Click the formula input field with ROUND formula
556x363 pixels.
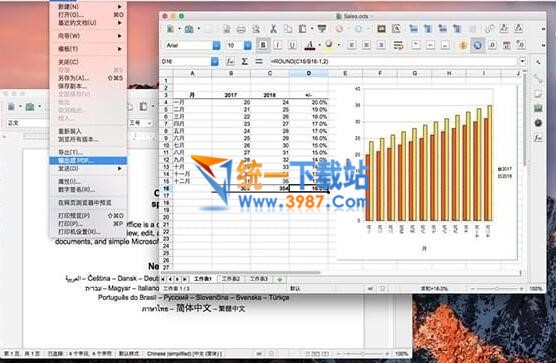pyautogui.click(x=393, y=61)
